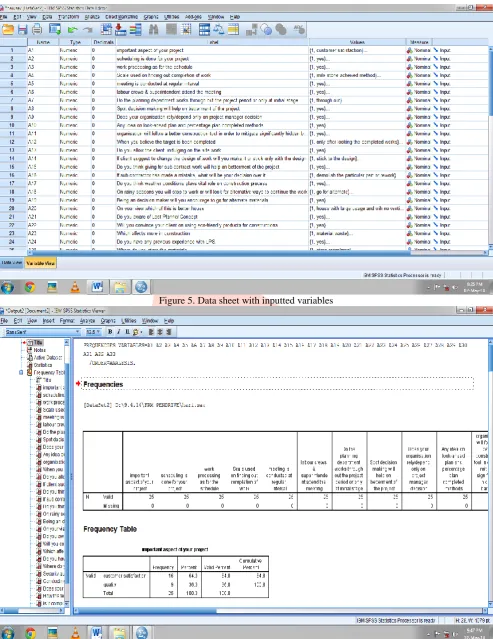Select the Statistics item in outline pane
Viewport: 493px width, 639px height.
coord(43,365)
